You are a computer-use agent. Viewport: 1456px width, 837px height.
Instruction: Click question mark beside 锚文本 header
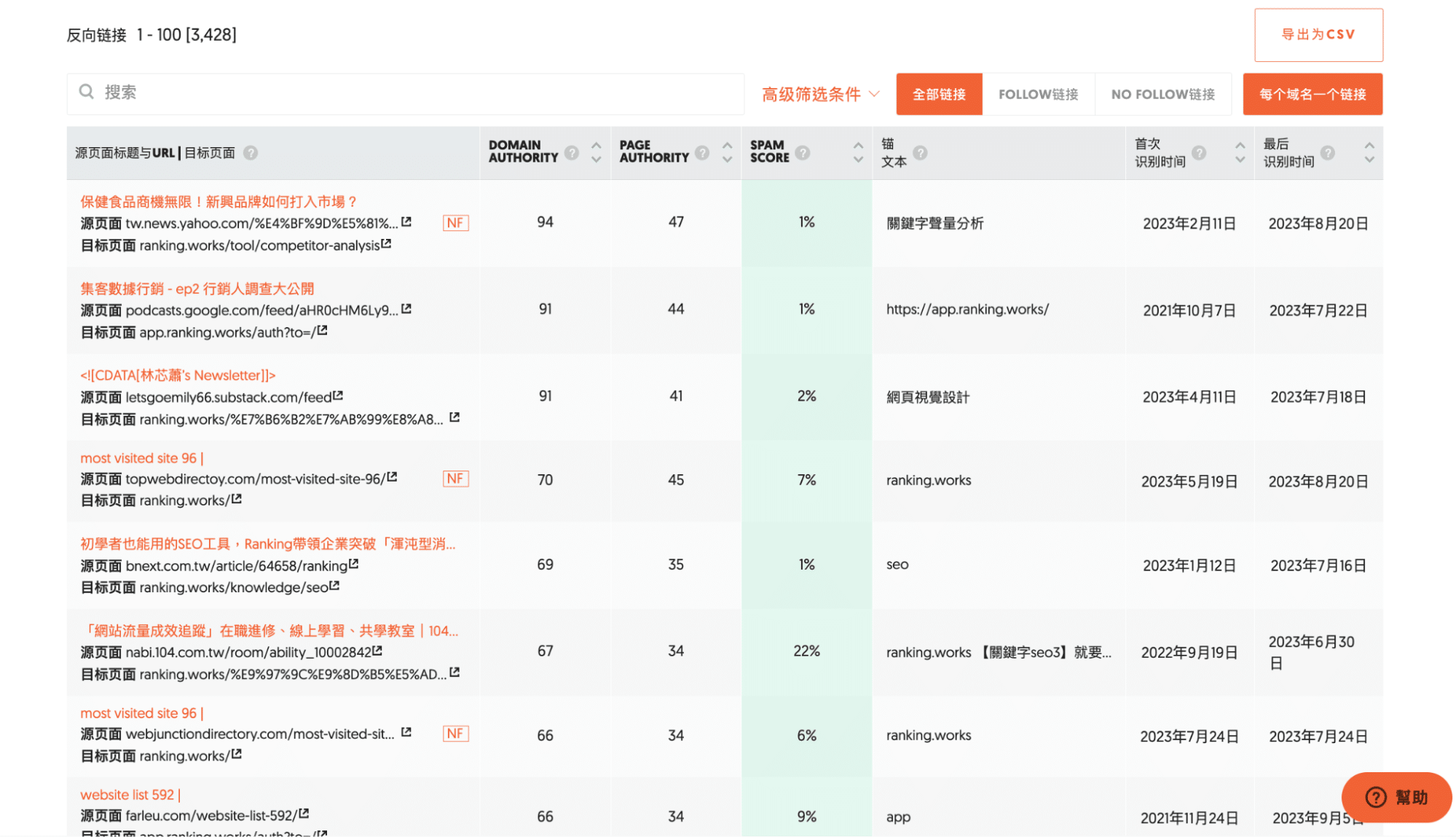[920, 152]
